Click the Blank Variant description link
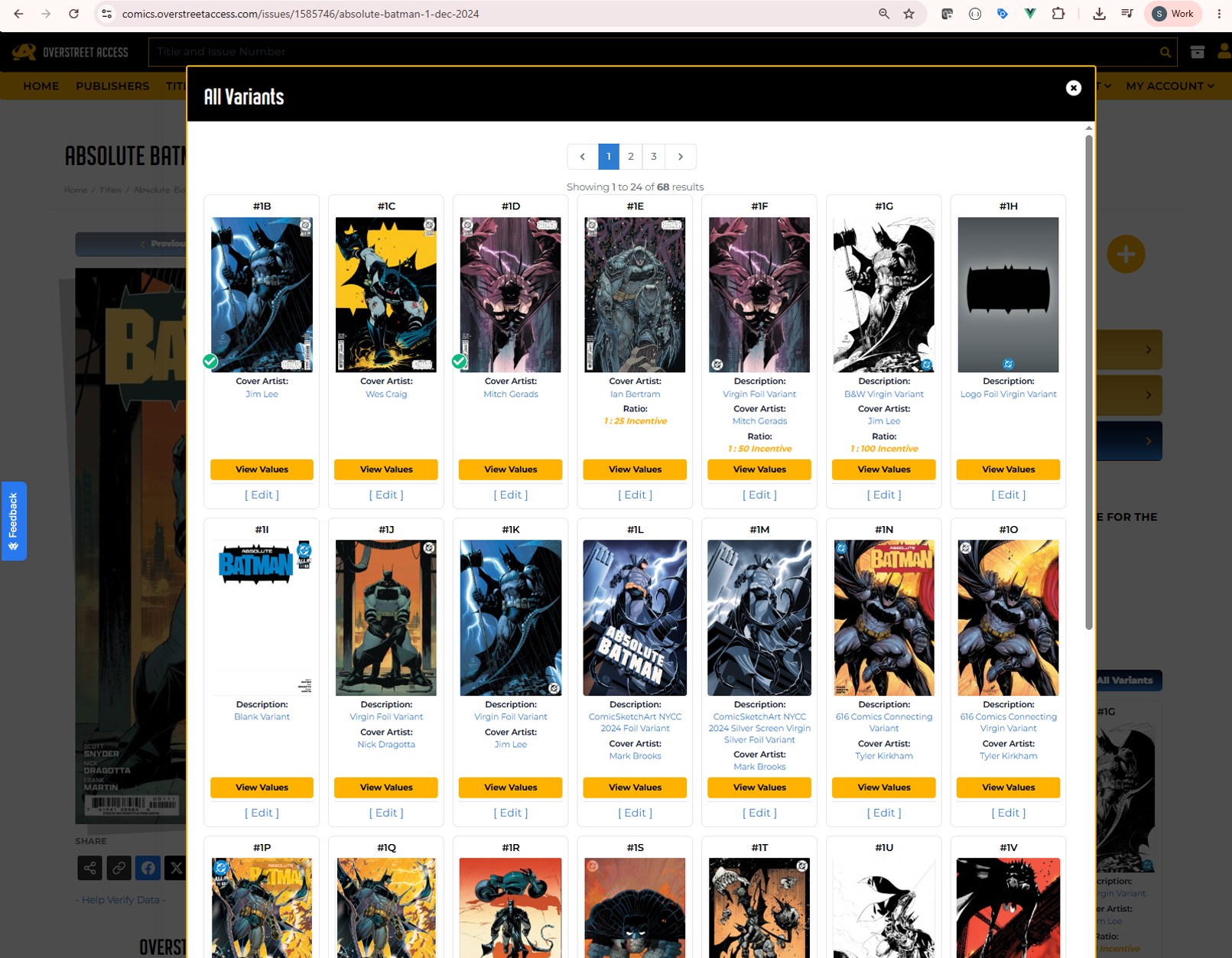The image size is (1232, 958). click(262, 717)
